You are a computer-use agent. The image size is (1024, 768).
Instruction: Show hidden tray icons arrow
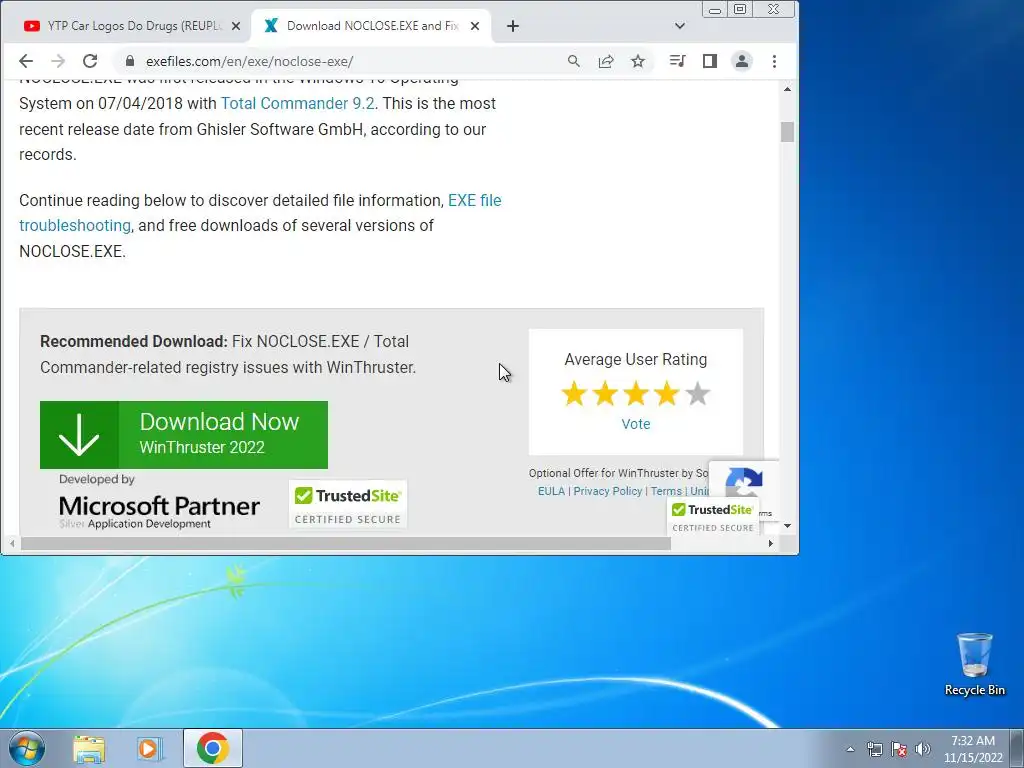(850, 749)
